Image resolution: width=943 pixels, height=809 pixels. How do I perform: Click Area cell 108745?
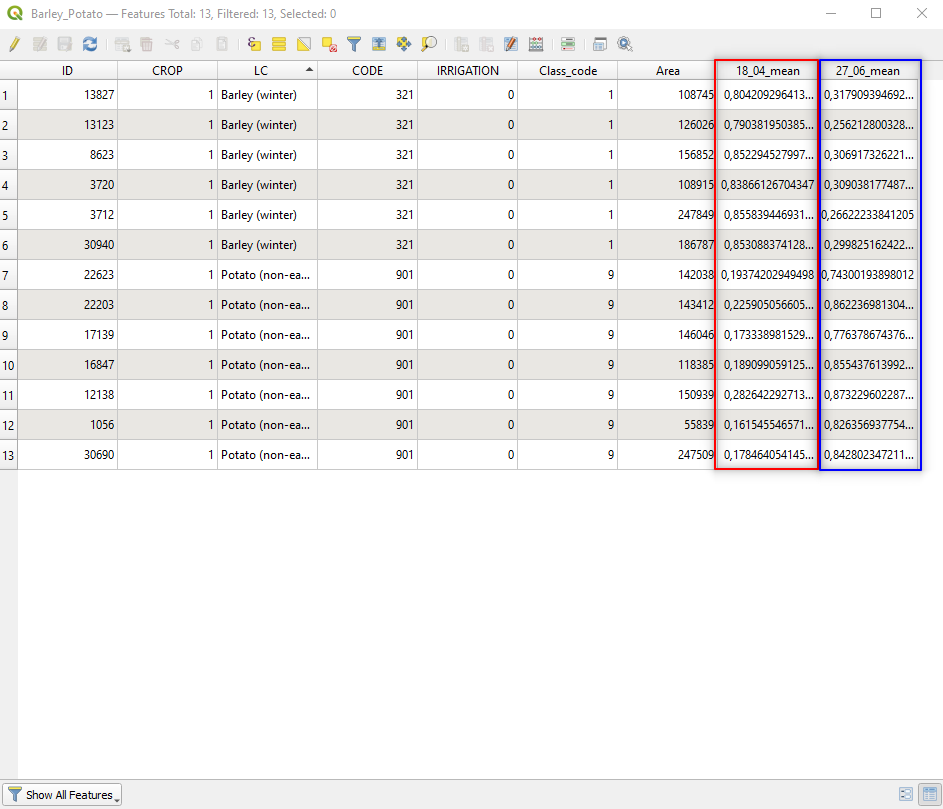tap(667, 94)
